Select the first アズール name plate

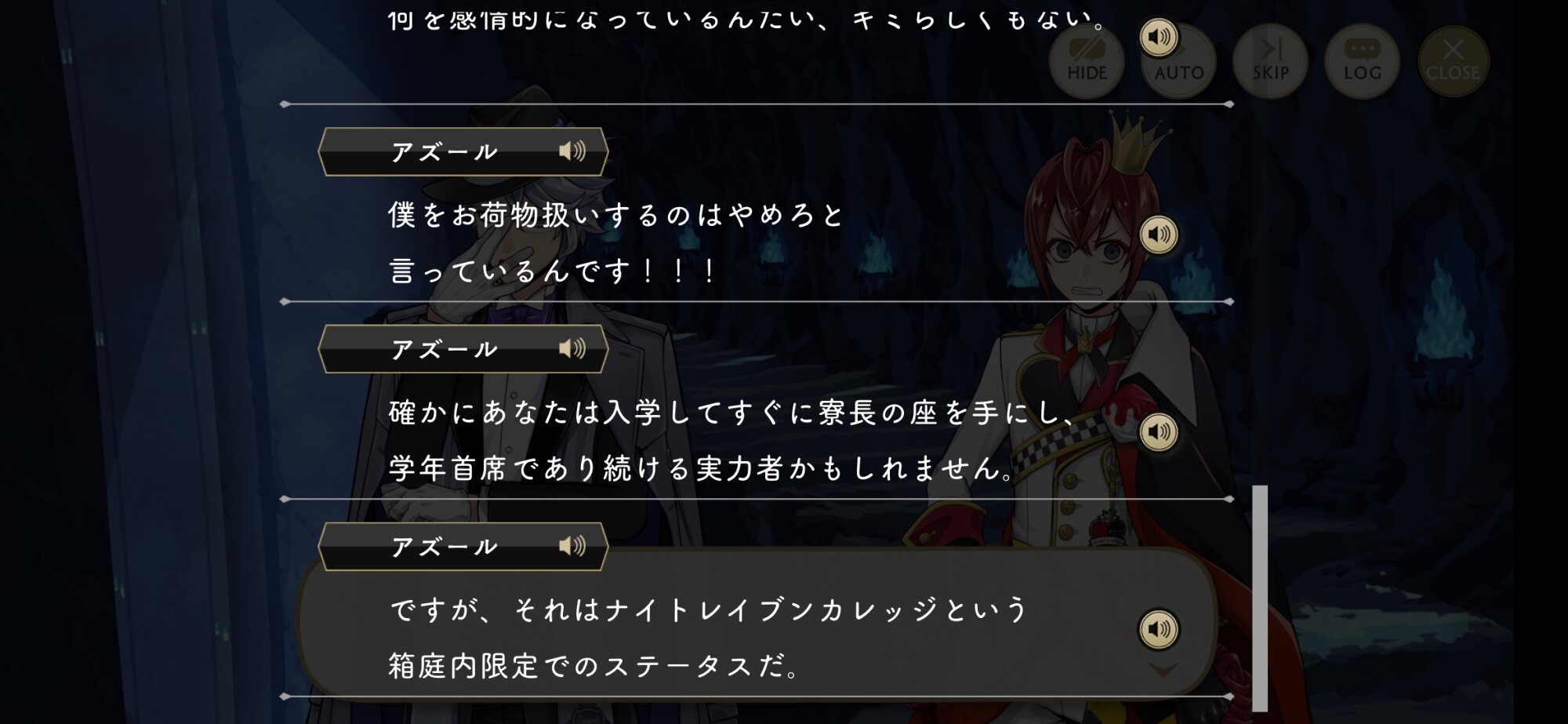click(463, 151)
